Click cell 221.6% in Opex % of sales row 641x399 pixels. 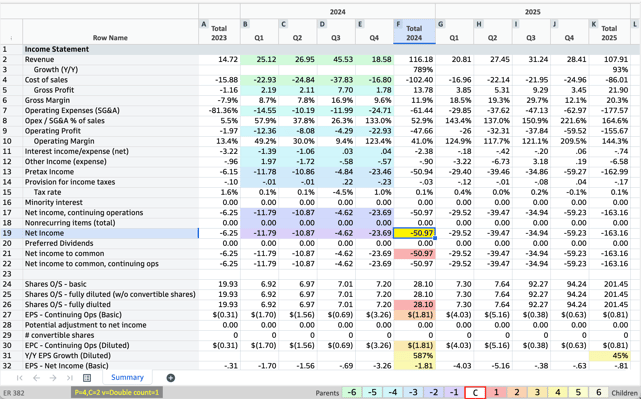click(x=569, y=121)
